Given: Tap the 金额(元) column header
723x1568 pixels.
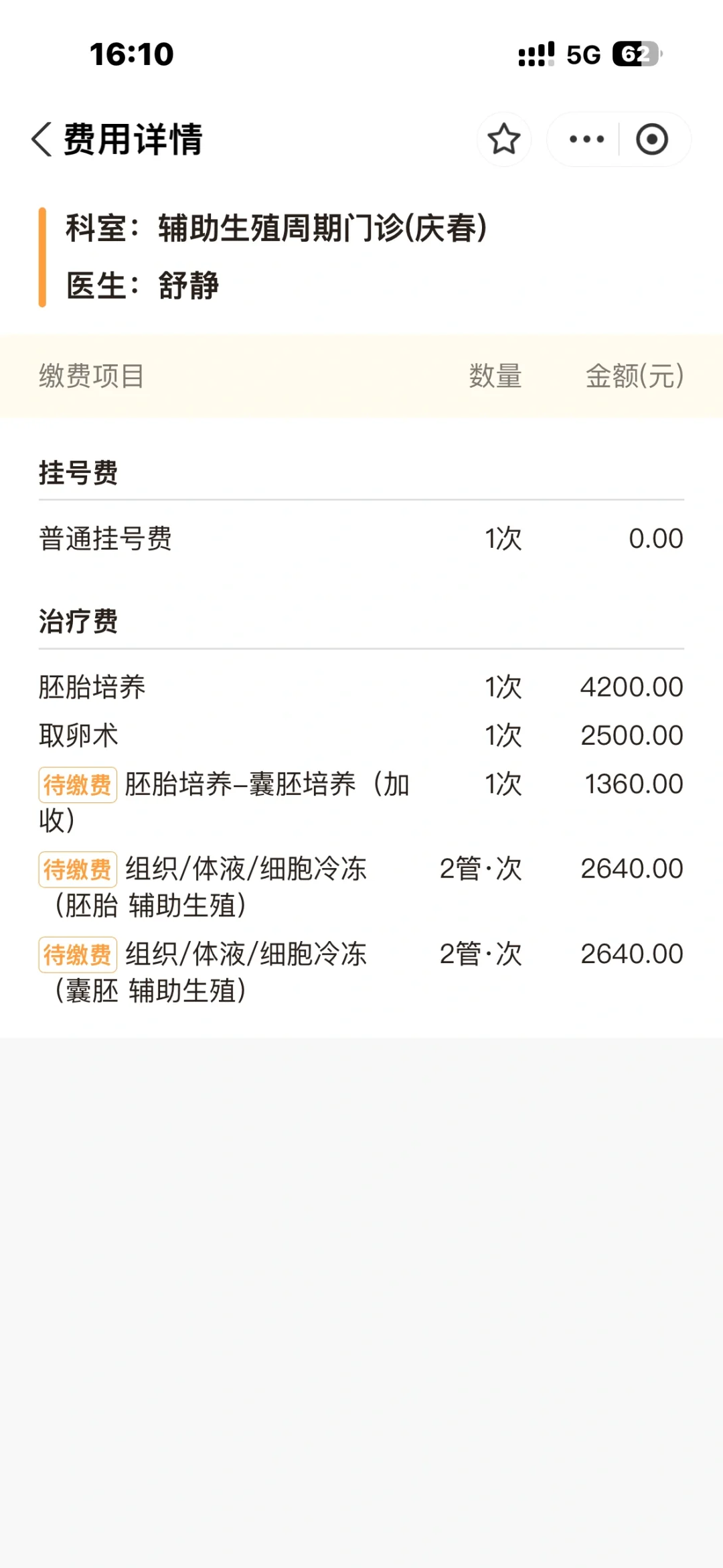Looking at the screenshot, I should click(634, 376).
